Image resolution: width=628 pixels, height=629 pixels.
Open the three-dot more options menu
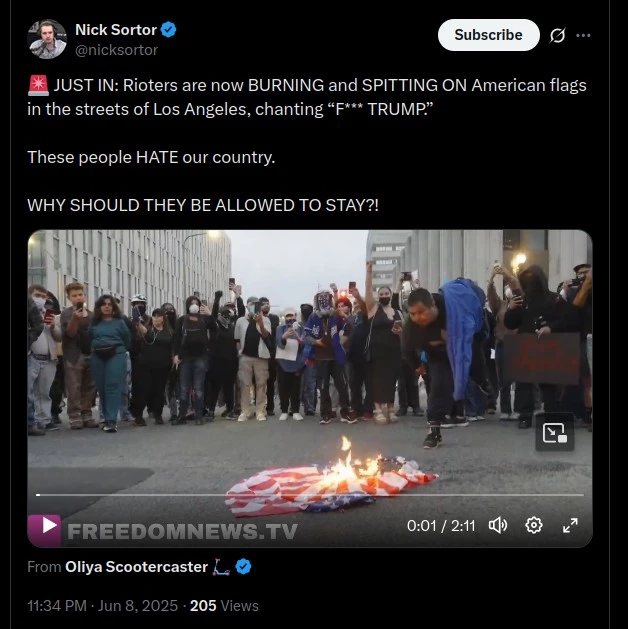pos(583,35)
